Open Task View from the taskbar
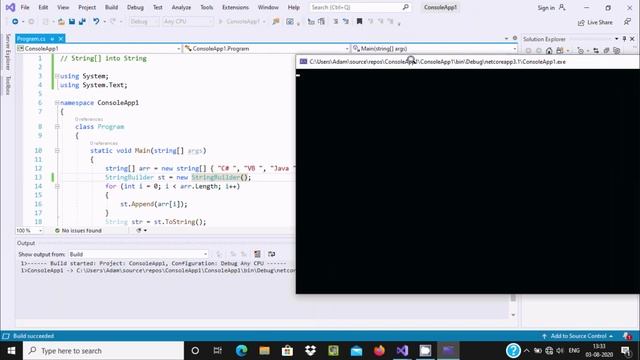The height and width of the screenshot is (360, 640). 218,351
